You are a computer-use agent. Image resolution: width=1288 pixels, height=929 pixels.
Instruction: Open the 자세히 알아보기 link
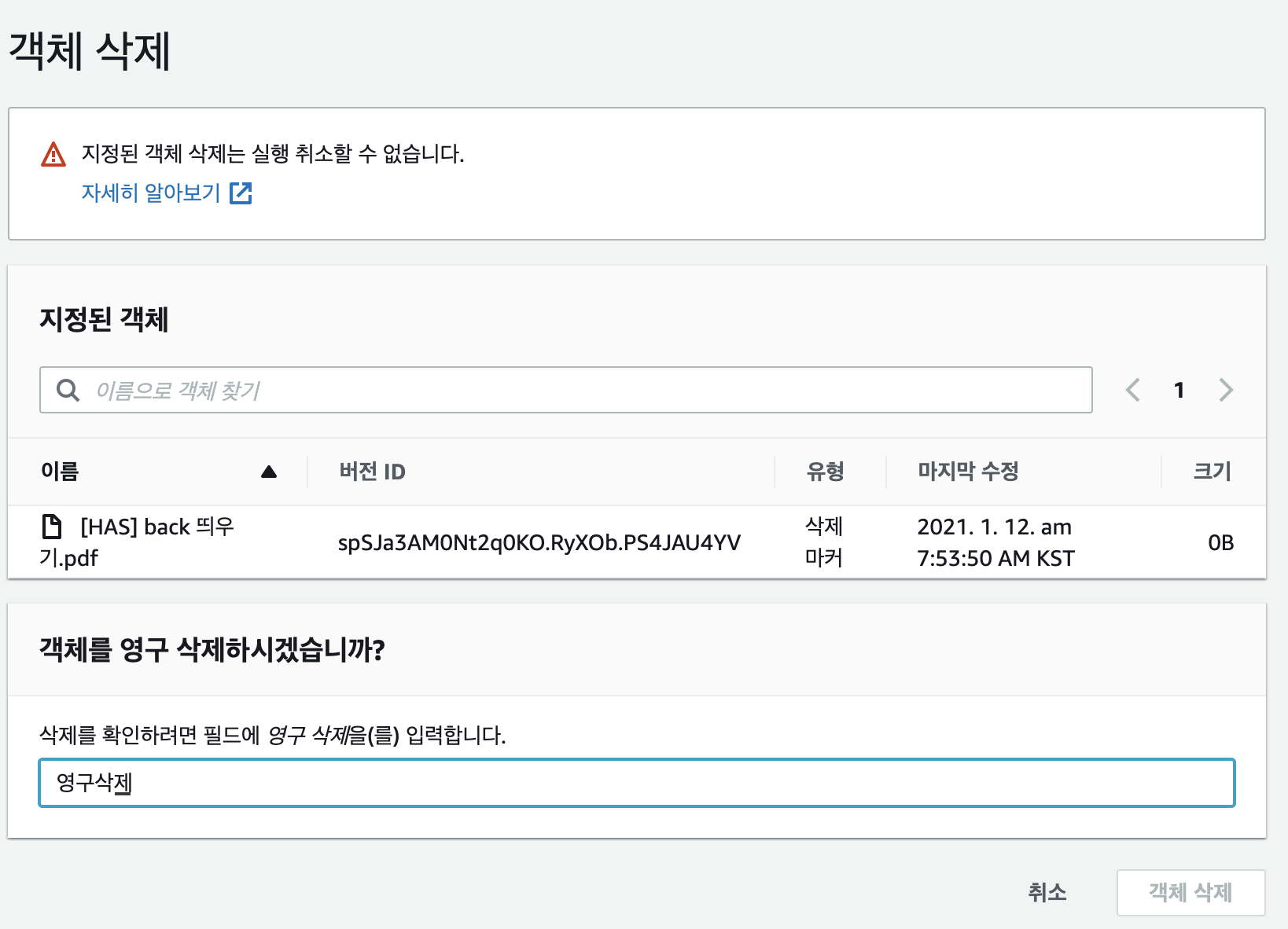pyautogui.click(x=151, y=193)
